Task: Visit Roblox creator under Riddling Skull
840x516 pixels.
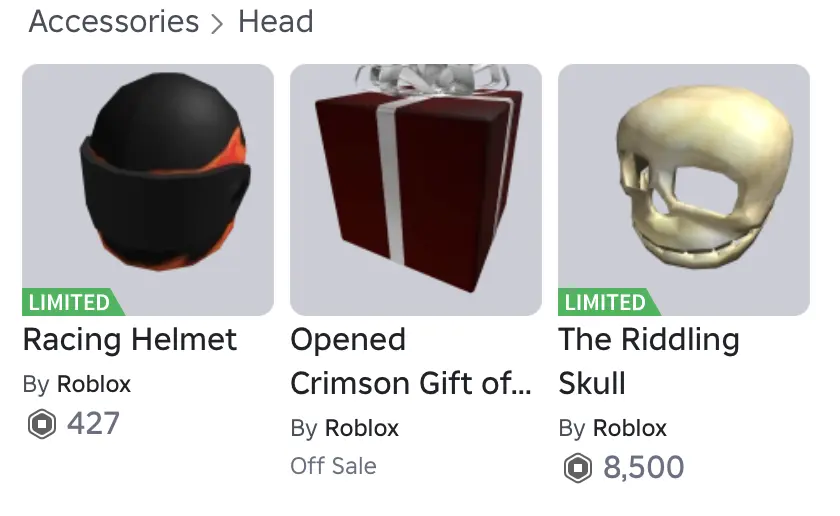Action: (630, 428)
